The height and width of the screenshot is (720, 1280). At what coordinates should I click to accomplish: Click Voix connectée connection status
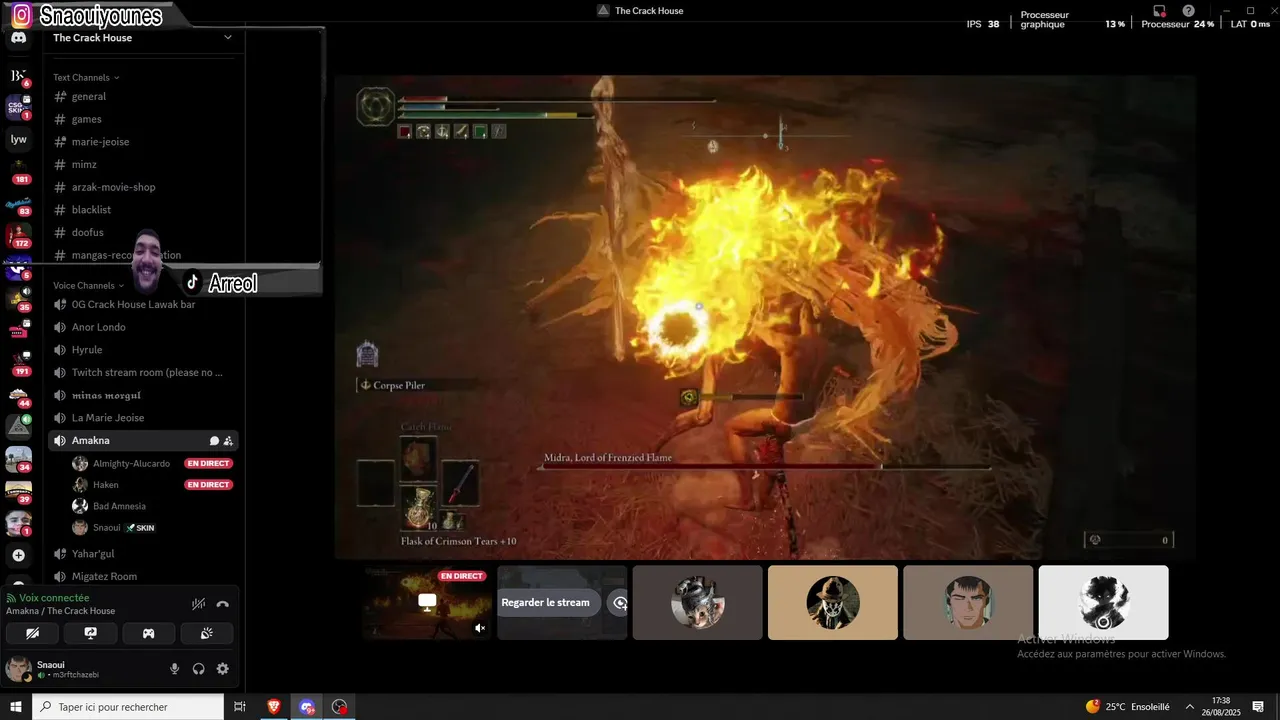click(x=54, y=598)
